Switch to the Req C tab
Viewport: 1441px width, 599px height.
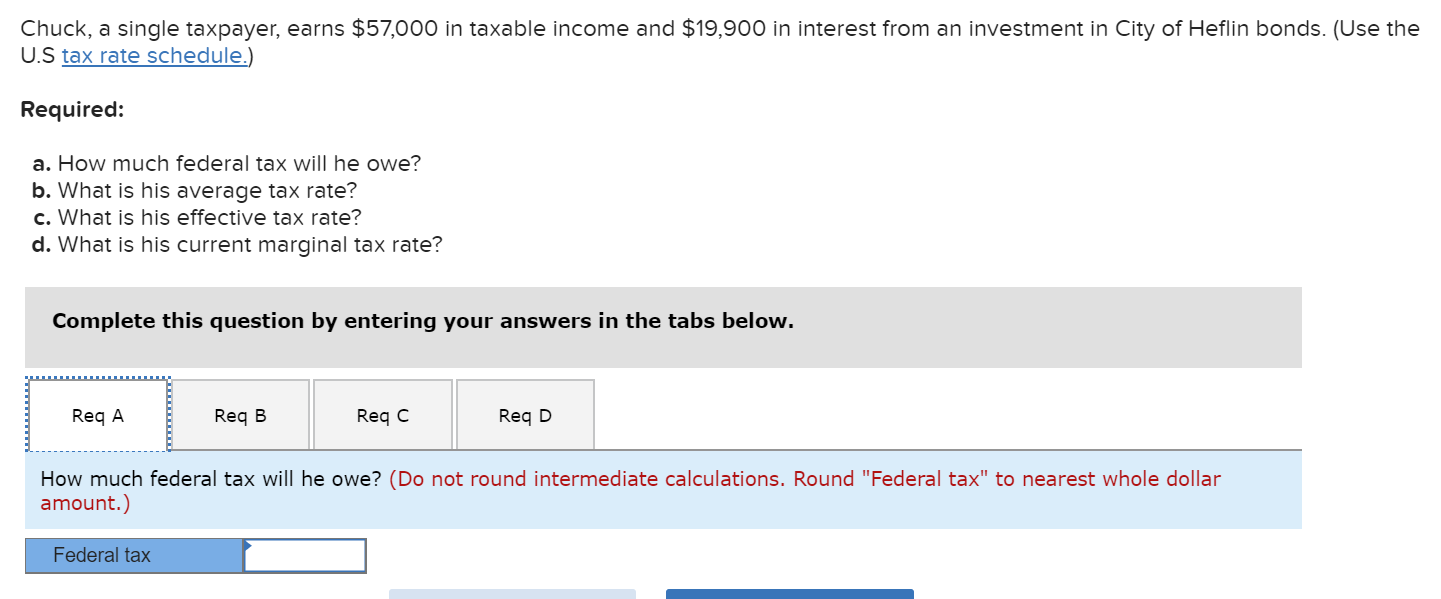(382, 414)
